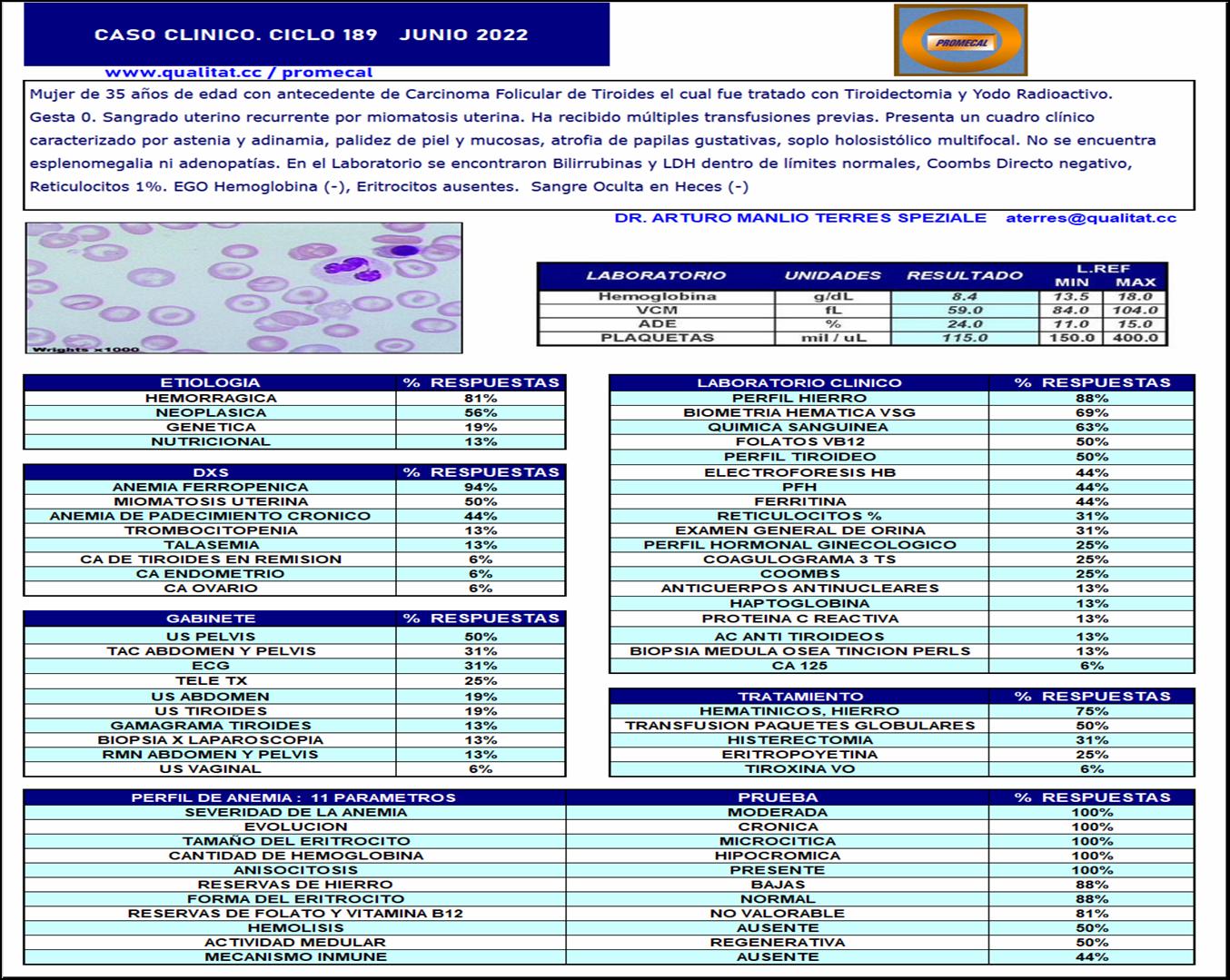Click the QUIMICA SANGUINEA row

point(902,427)
